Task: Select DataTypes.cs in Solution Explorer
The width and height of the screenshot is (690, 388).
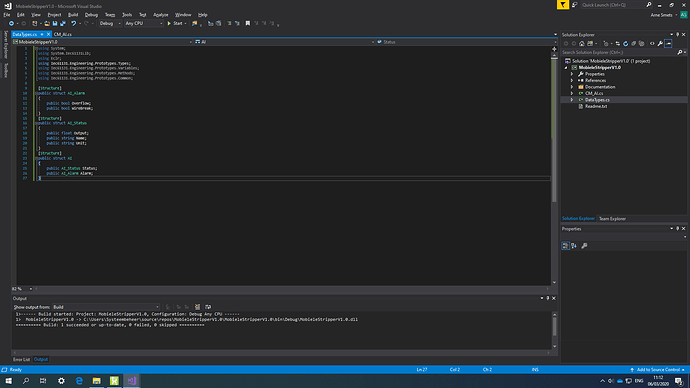Action: (597, 100)
